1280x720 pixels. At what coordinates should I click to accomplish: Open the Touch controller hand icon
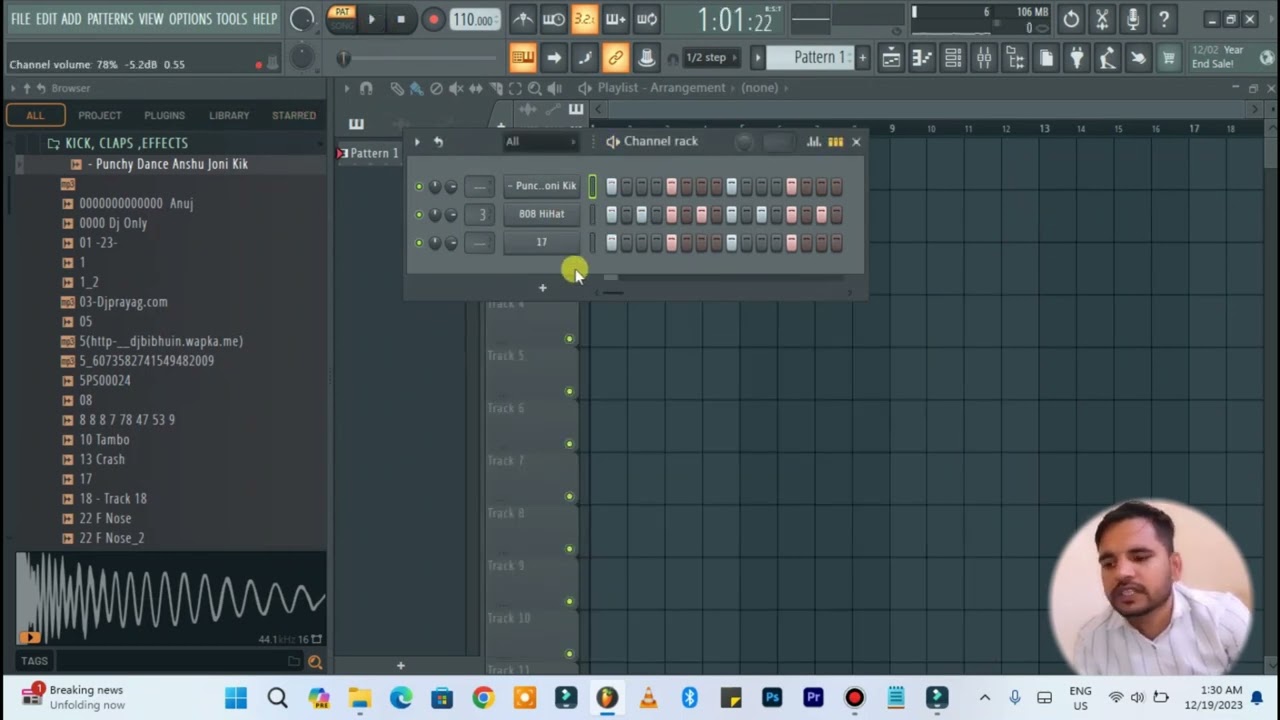coord(1139,58)
